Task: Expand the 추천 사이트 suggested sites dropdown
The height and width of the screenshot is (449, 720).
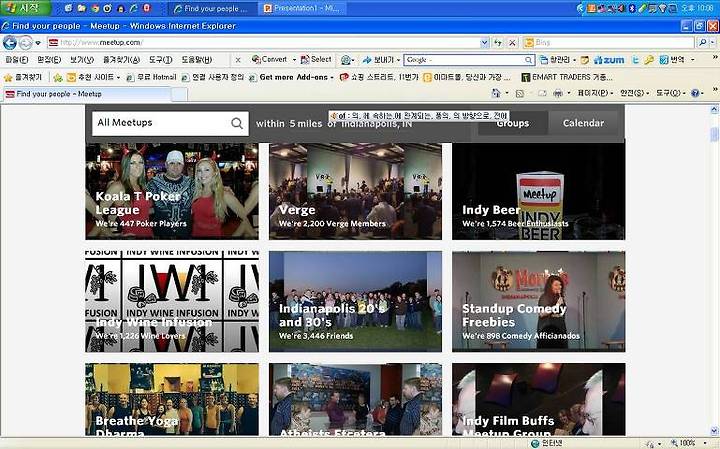Action: 118,77
